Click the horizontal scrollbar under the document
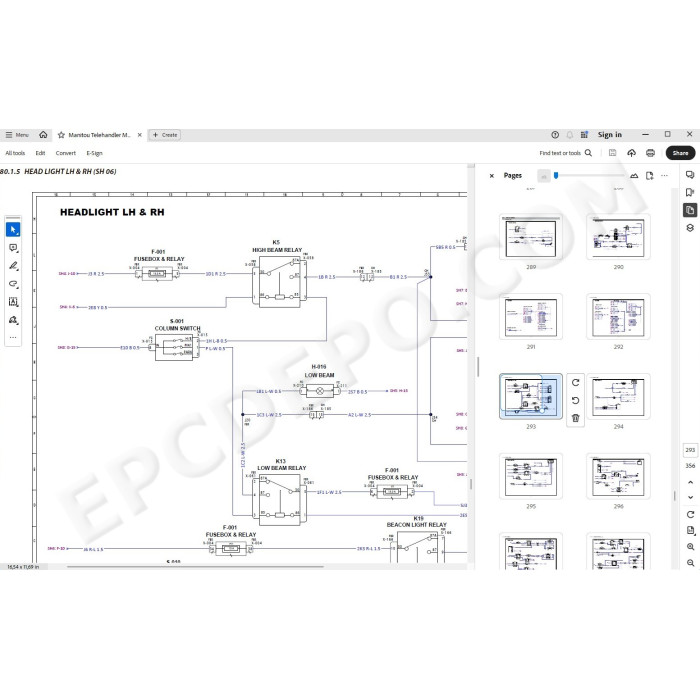Viewport: 700px width, 700px height. coord(195,567)
